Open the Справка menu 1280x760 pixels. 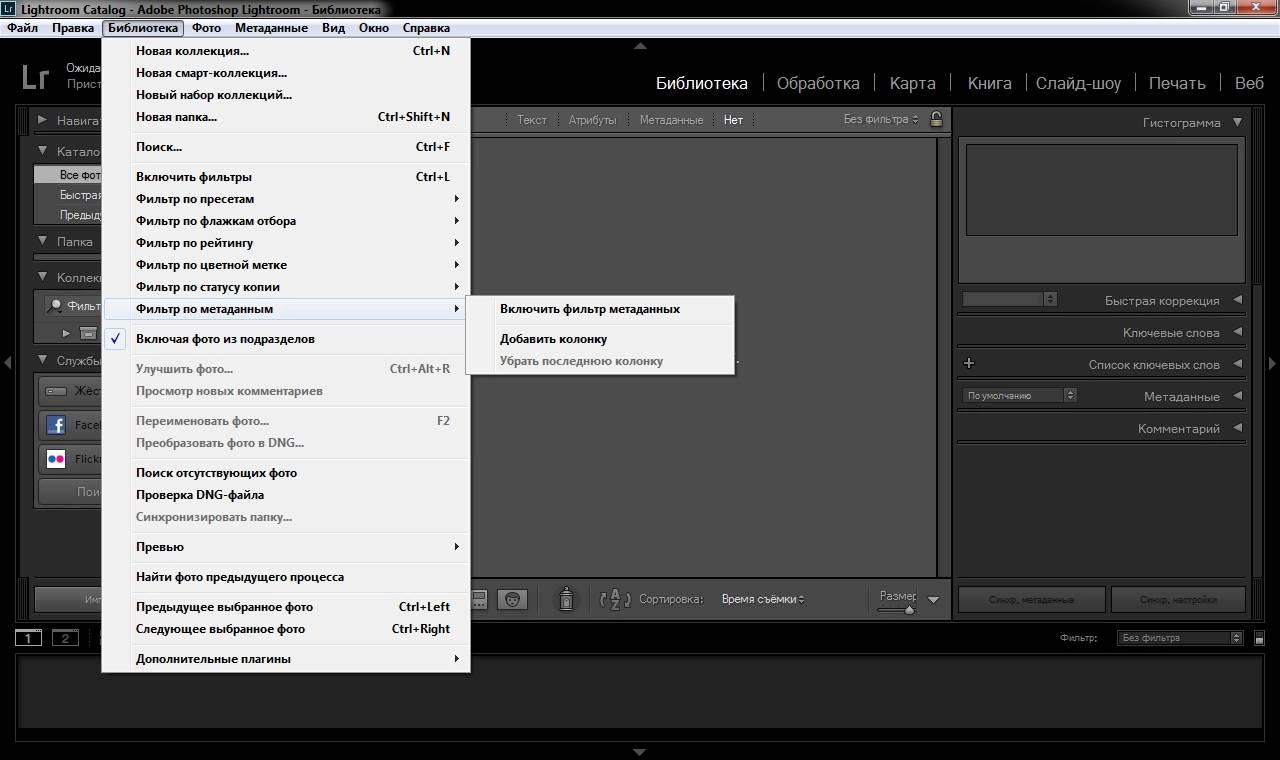tap(426, 28)
